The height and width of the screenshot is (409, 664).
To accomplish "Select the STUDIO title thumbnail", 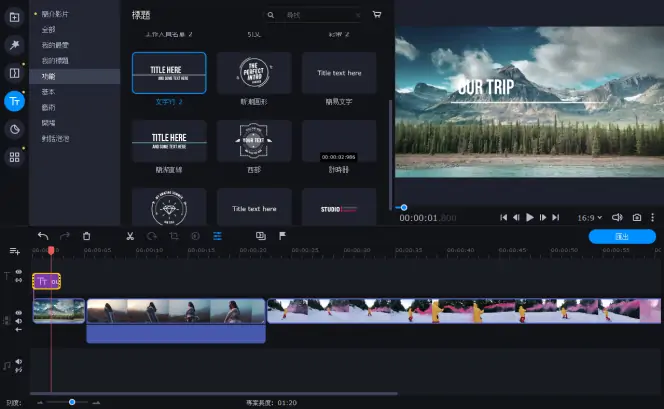I will [339, 207].
